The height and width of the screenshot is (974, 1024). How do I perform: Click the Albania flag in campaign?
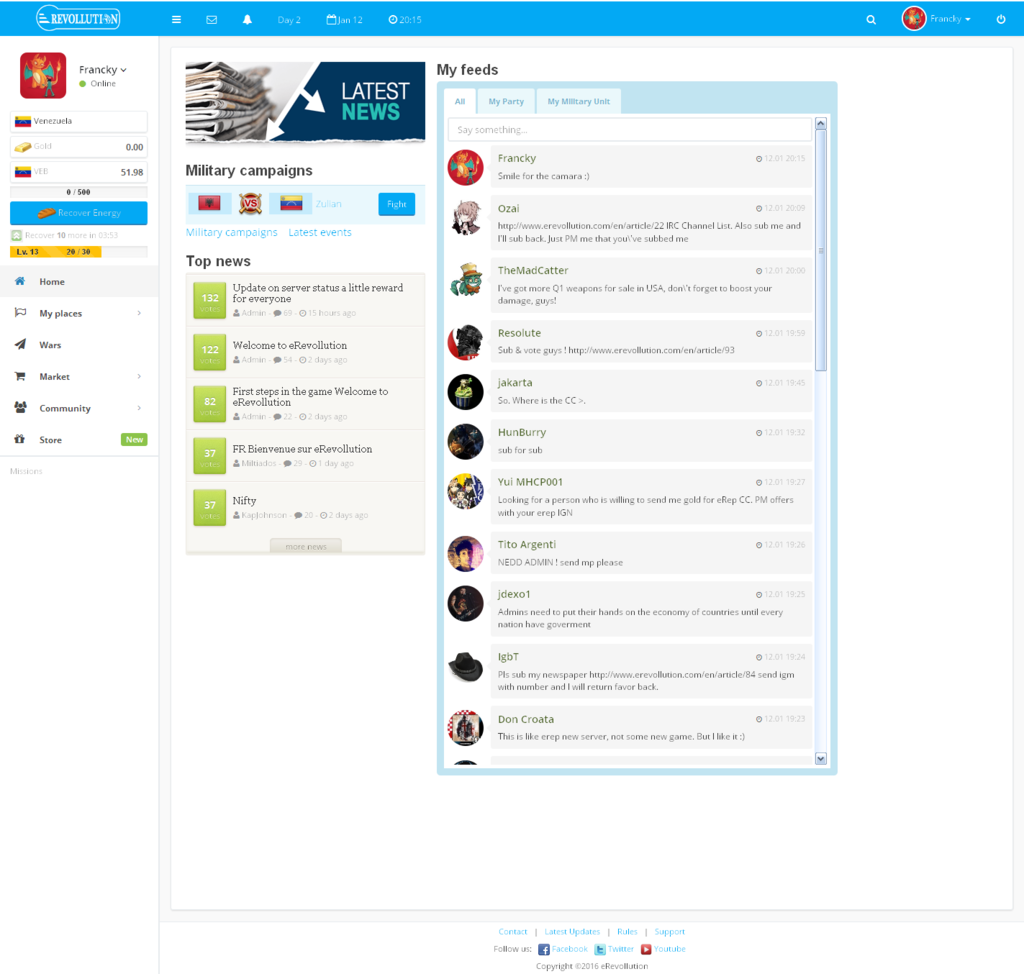click(x=209, y=204)
